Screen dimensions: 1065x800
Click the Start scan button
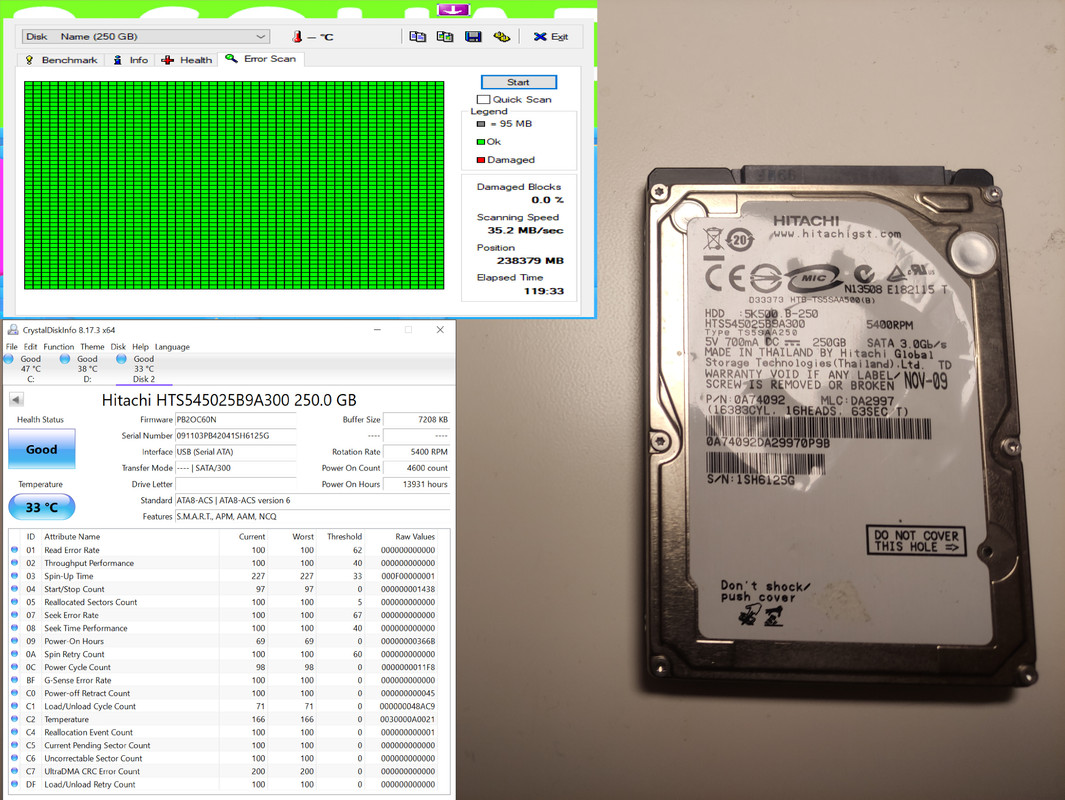[x=519, y=82]
